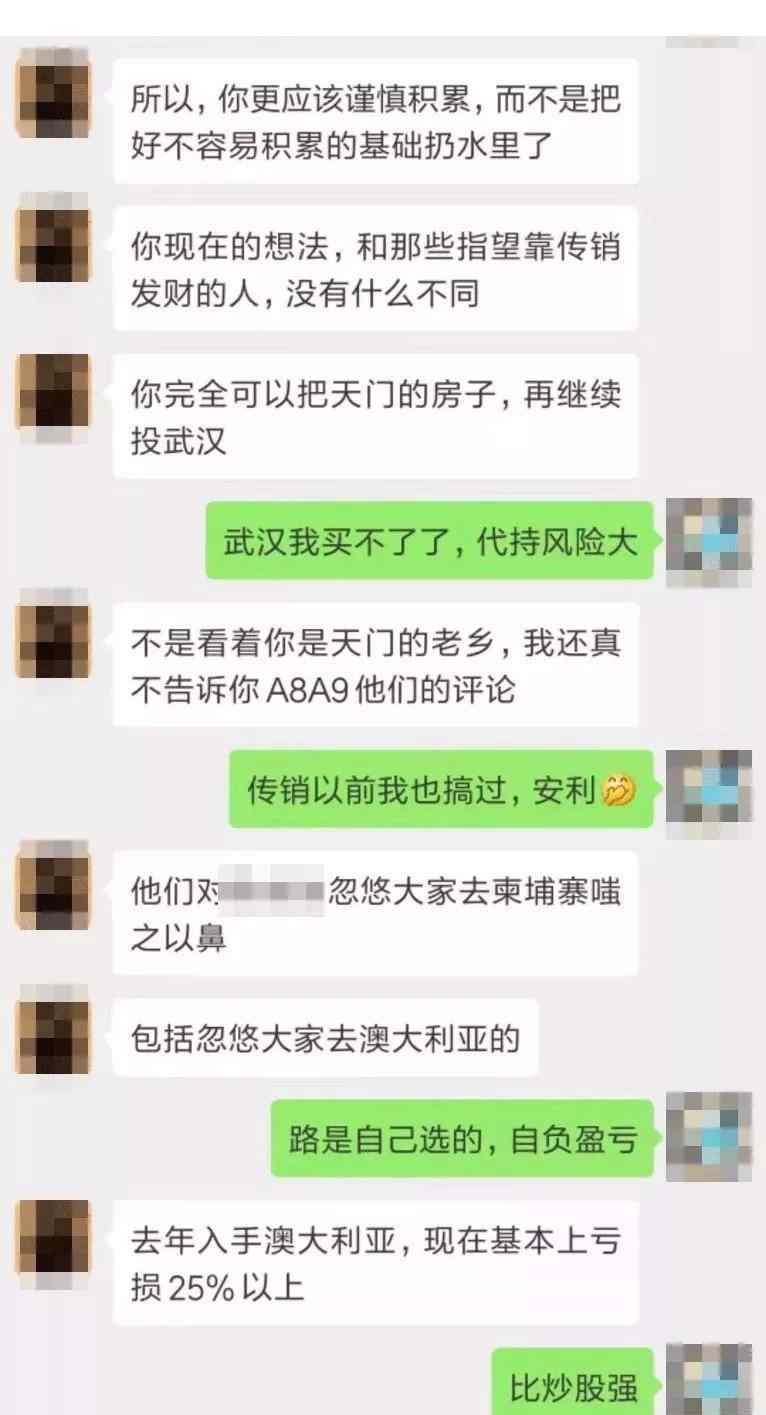The height and width of the screenshot is (1415, 766).
Task: Select the '所以，你更应该谨慎积累' message bubble
Action: [x=375, y=121]
